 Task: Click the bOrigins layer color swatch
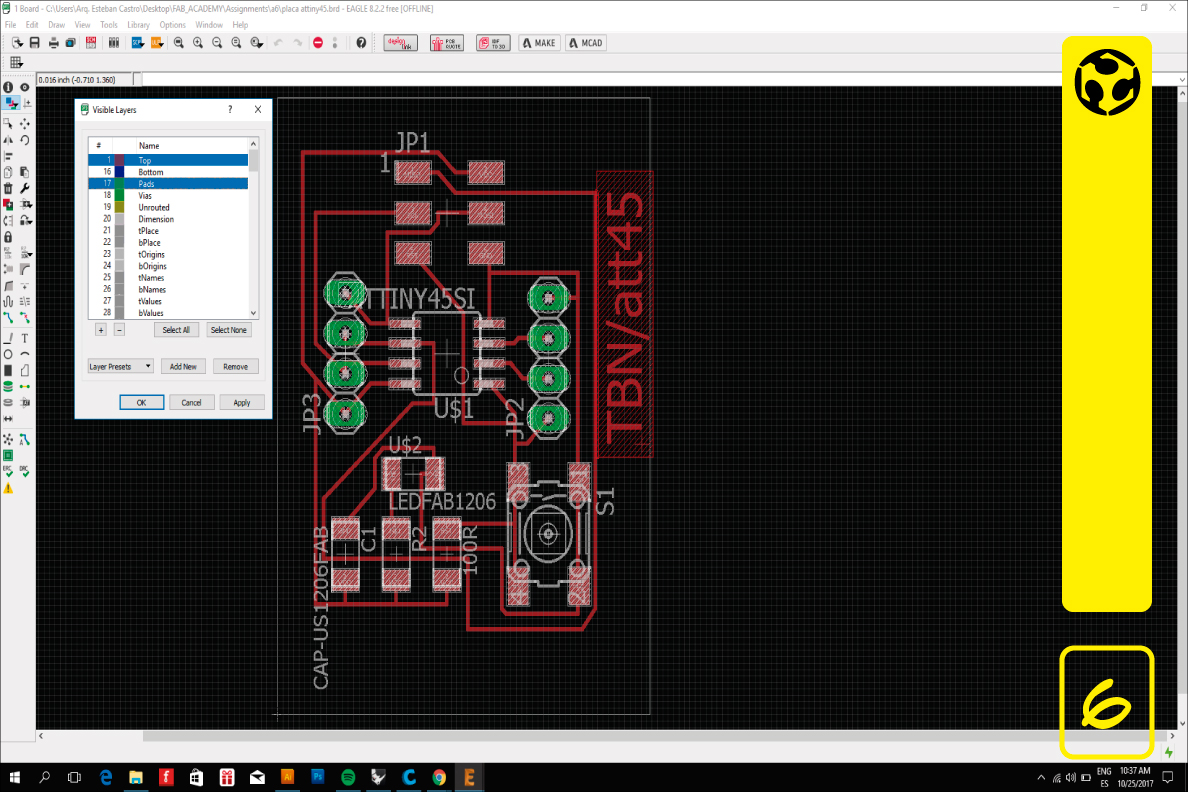(120, 266)
